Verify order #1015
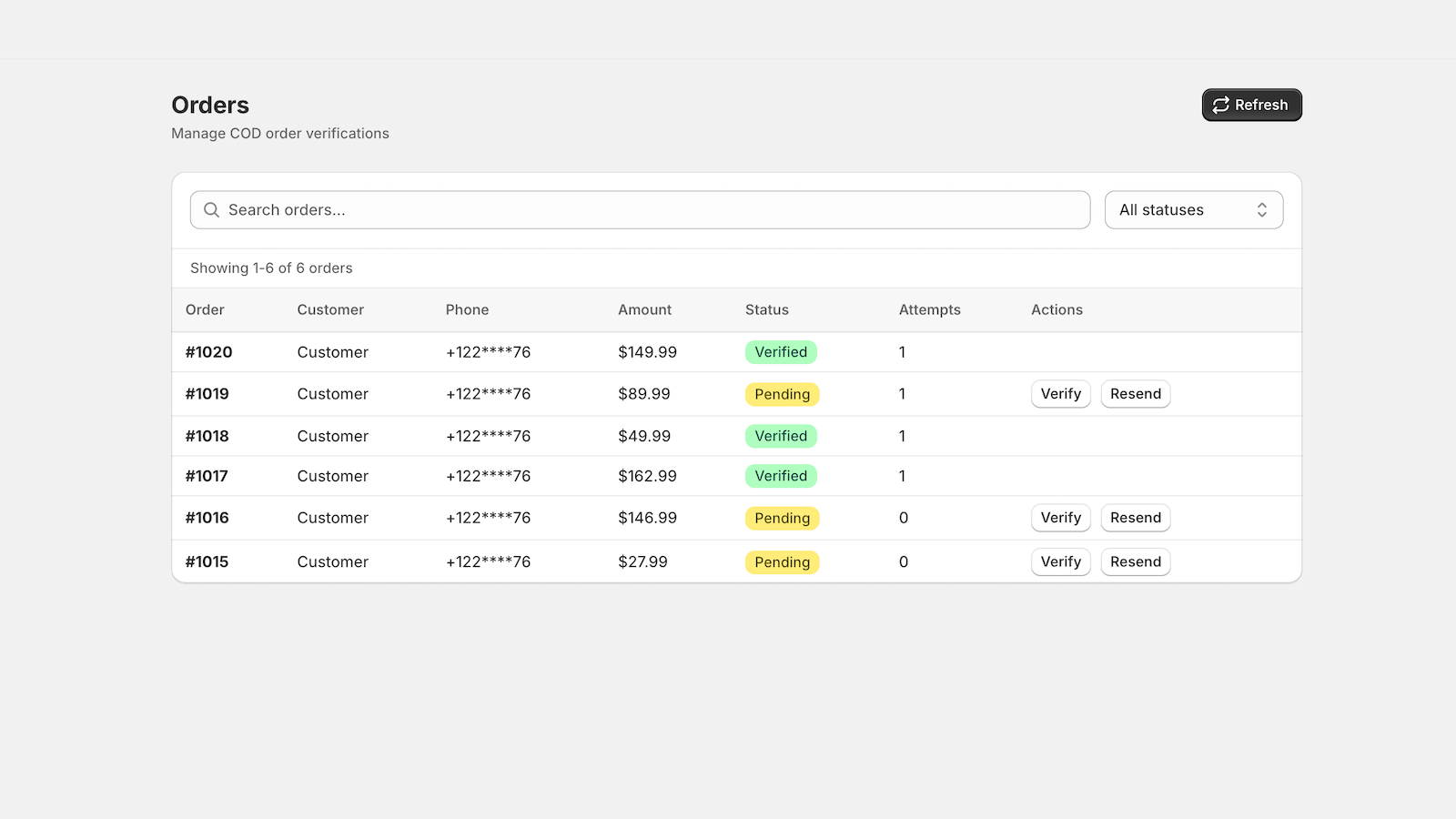The height and width of the screenshot is (819, 1456). (x=1060, y=561)
